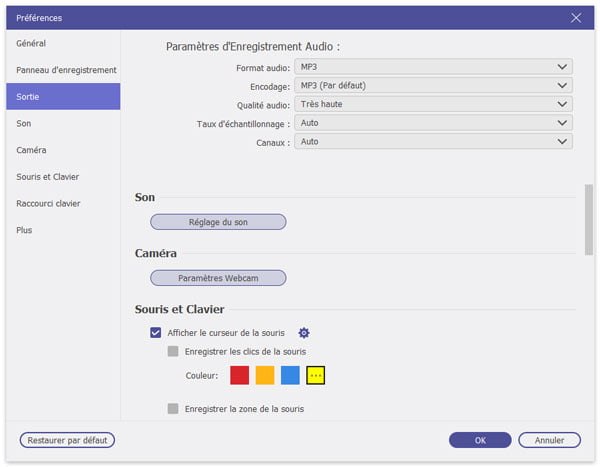Close the Préférences window
The height and width of the screenshot is (467, 600).
575,17
